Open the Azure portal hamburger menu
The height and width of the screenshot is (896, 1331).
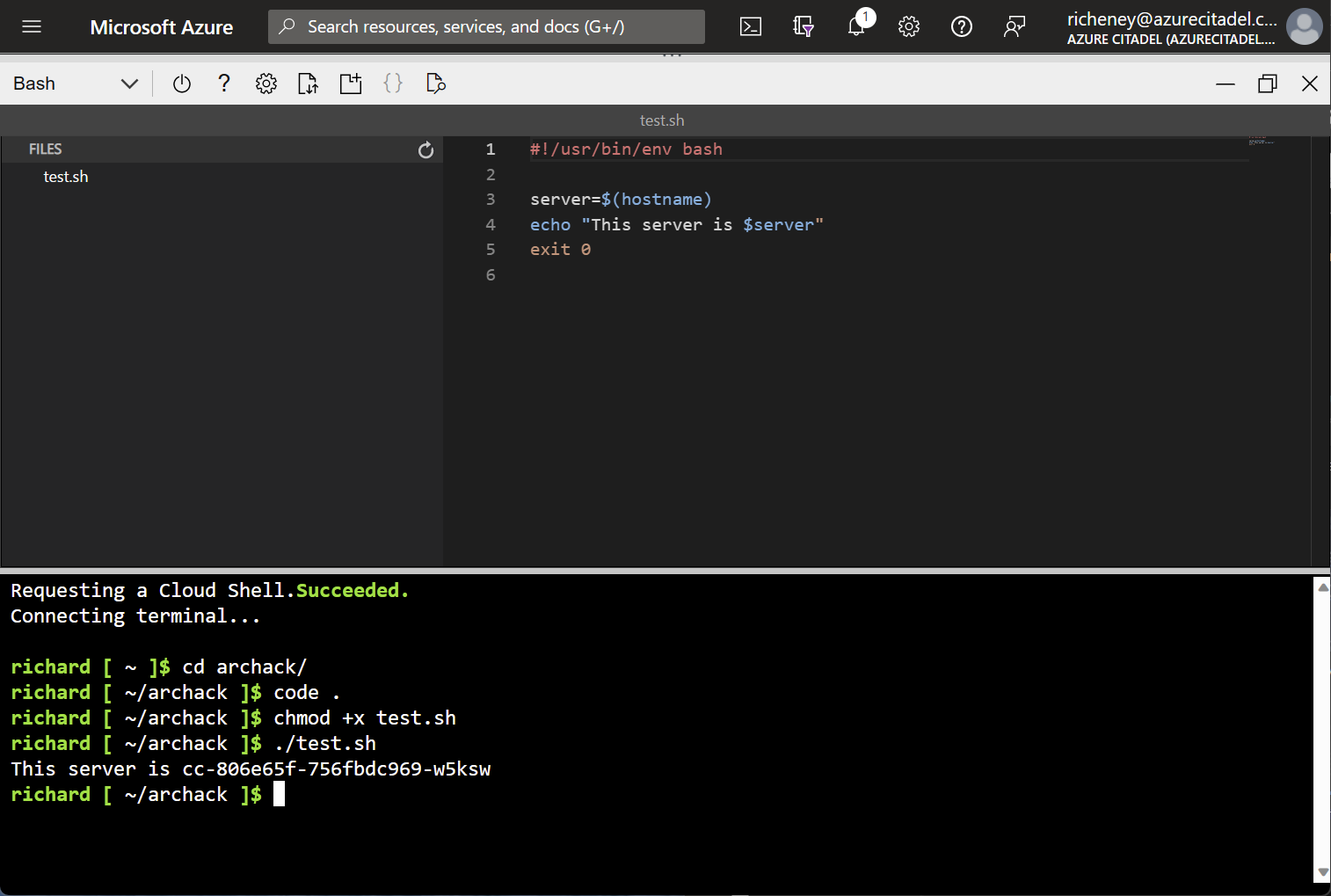coord(32,26)
